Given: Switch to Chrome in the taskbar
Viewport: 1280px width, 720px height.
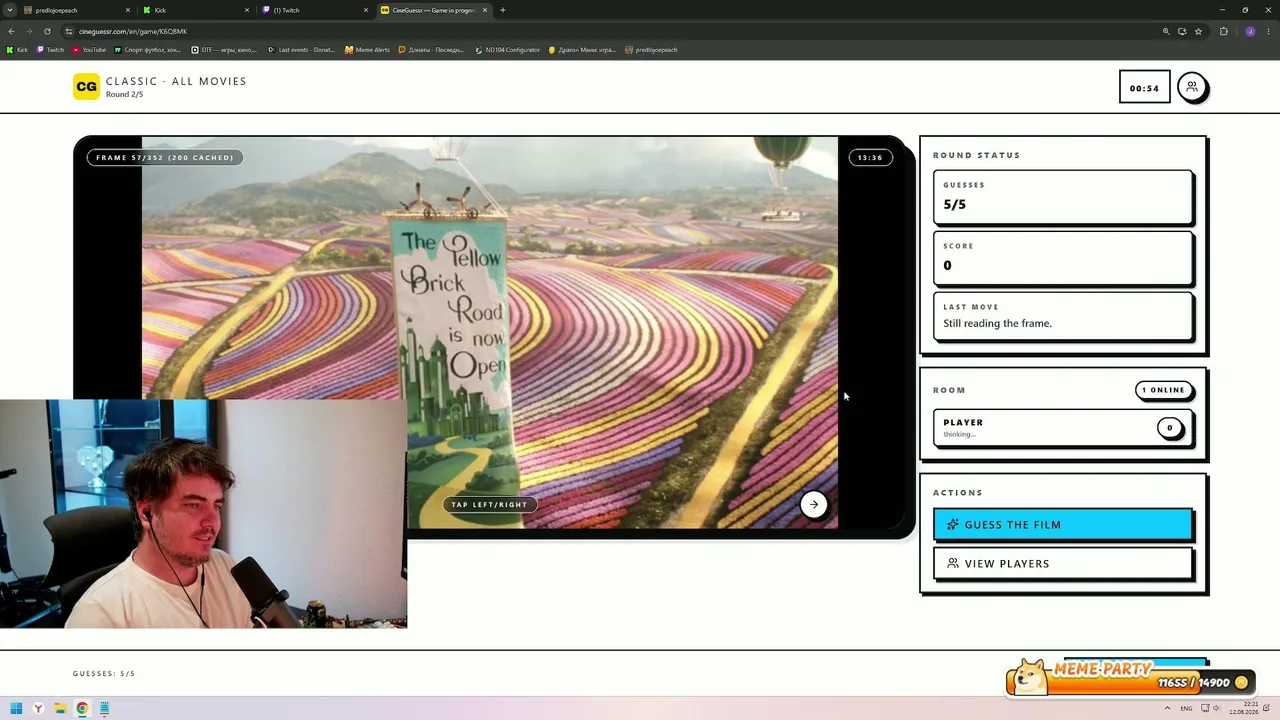Looking at the screenshot, I should [82, 708].
